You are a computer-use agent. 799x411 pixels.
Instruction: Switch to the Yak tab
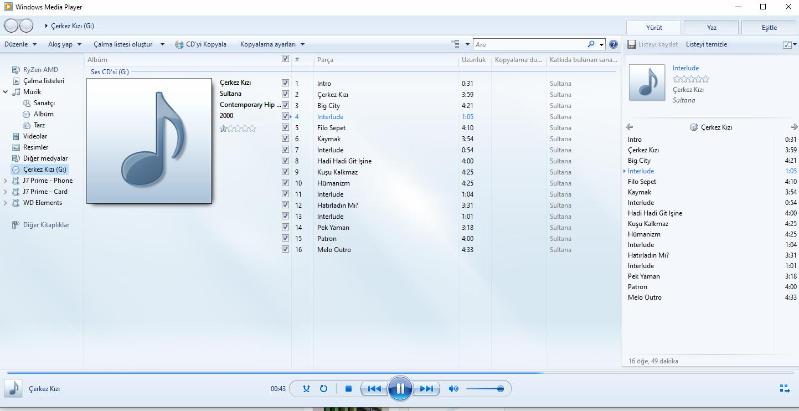[x=711, y=27]
